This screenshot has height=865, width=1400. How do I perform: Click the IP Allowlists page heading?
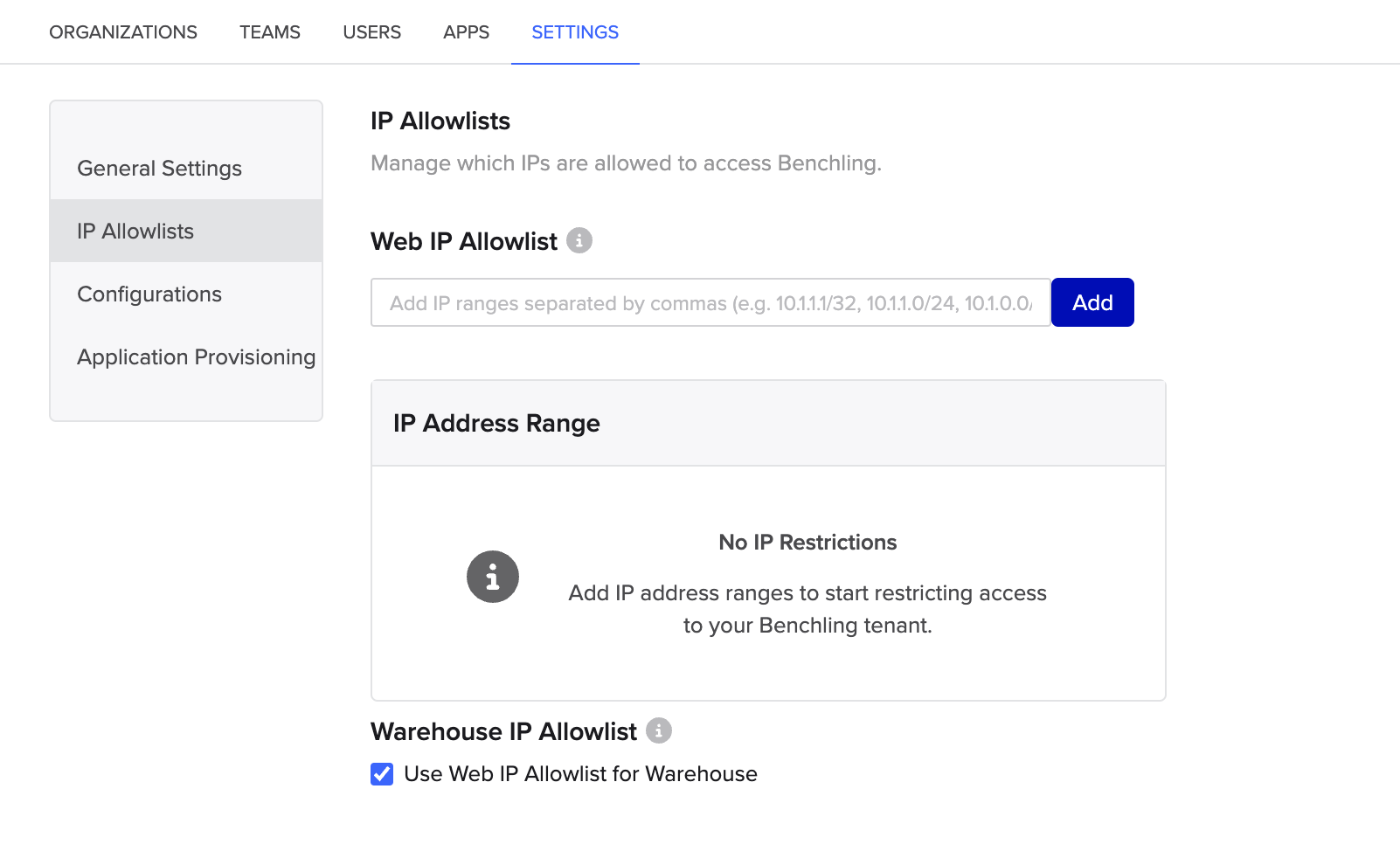440,121
